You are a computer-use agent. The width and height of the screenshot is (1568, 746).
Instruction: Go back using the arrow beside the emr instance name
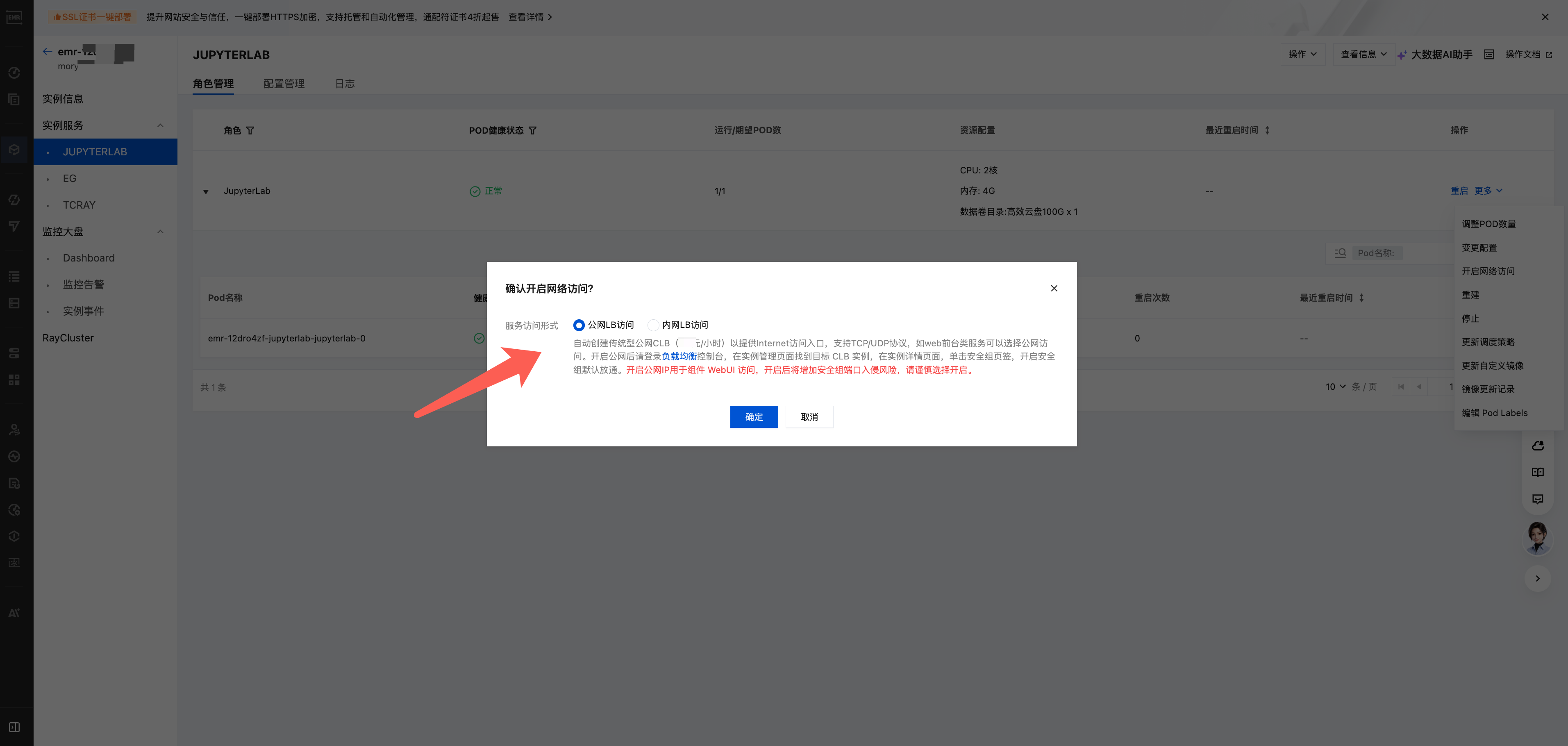click(x=47, y=52)
